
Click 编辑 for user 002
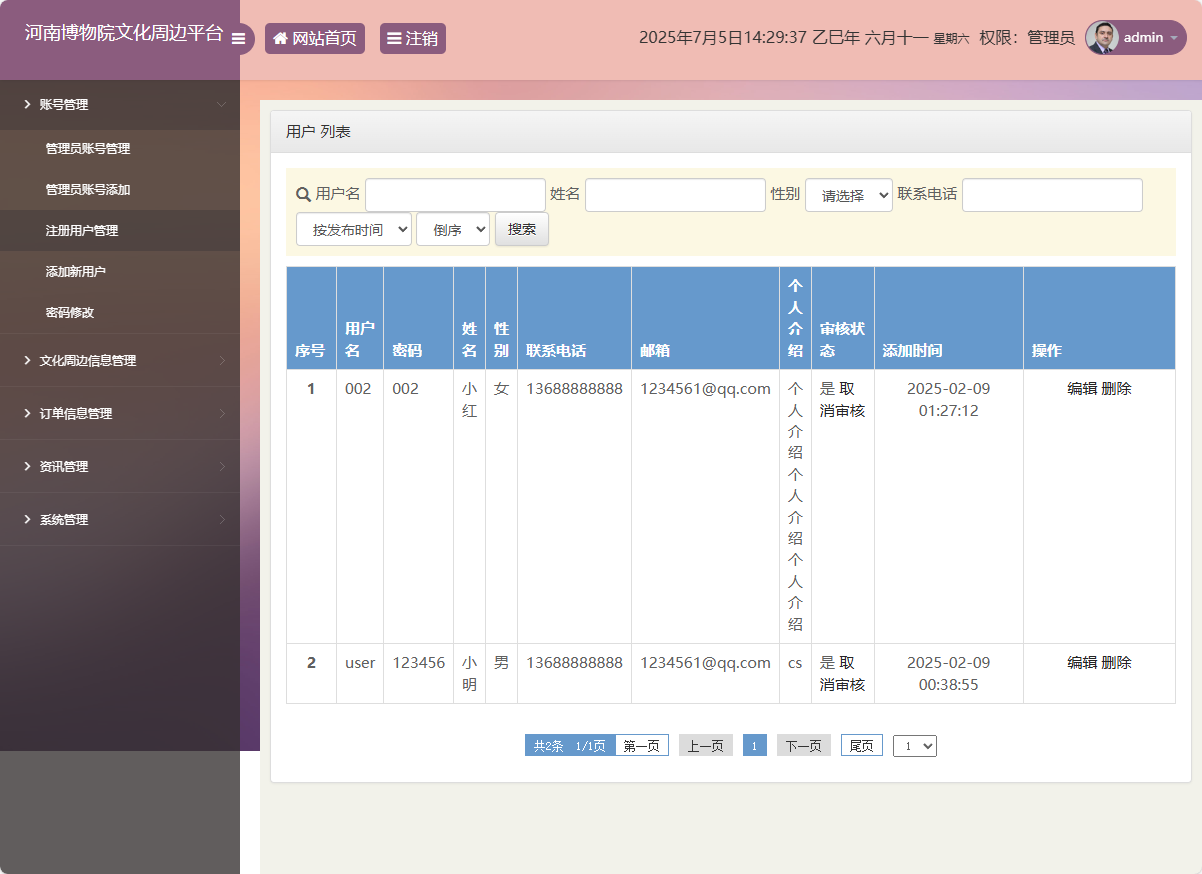pyautogui.click(x=1082, y=389)
